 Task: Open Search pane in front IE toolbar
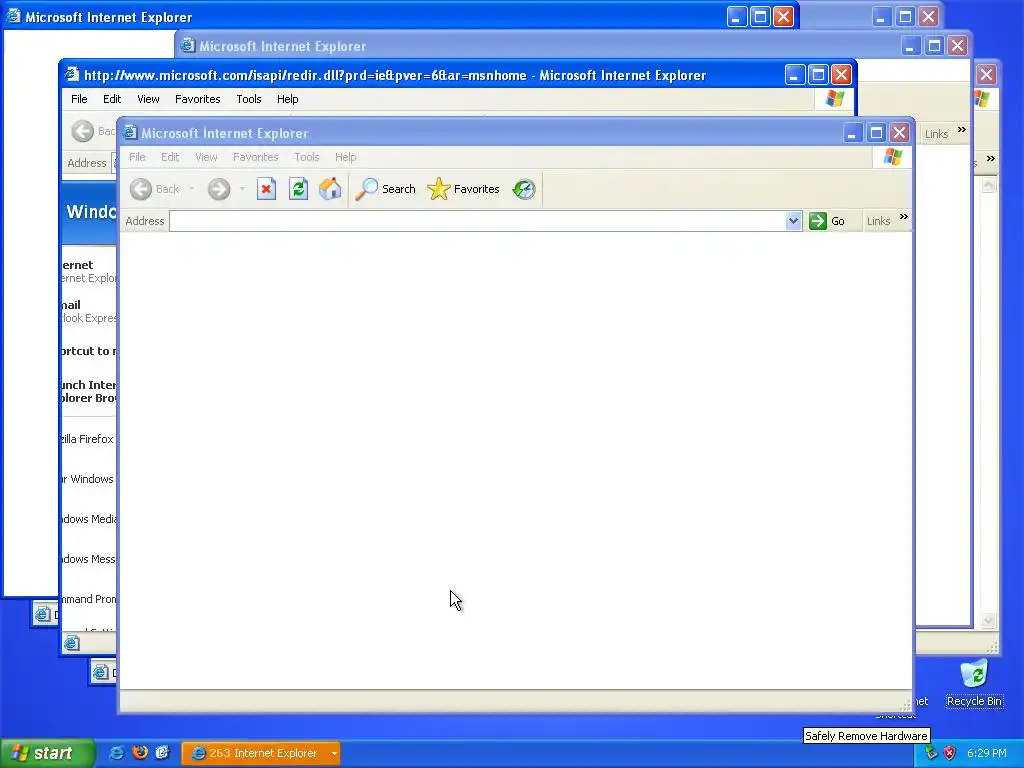coord(385,189)
